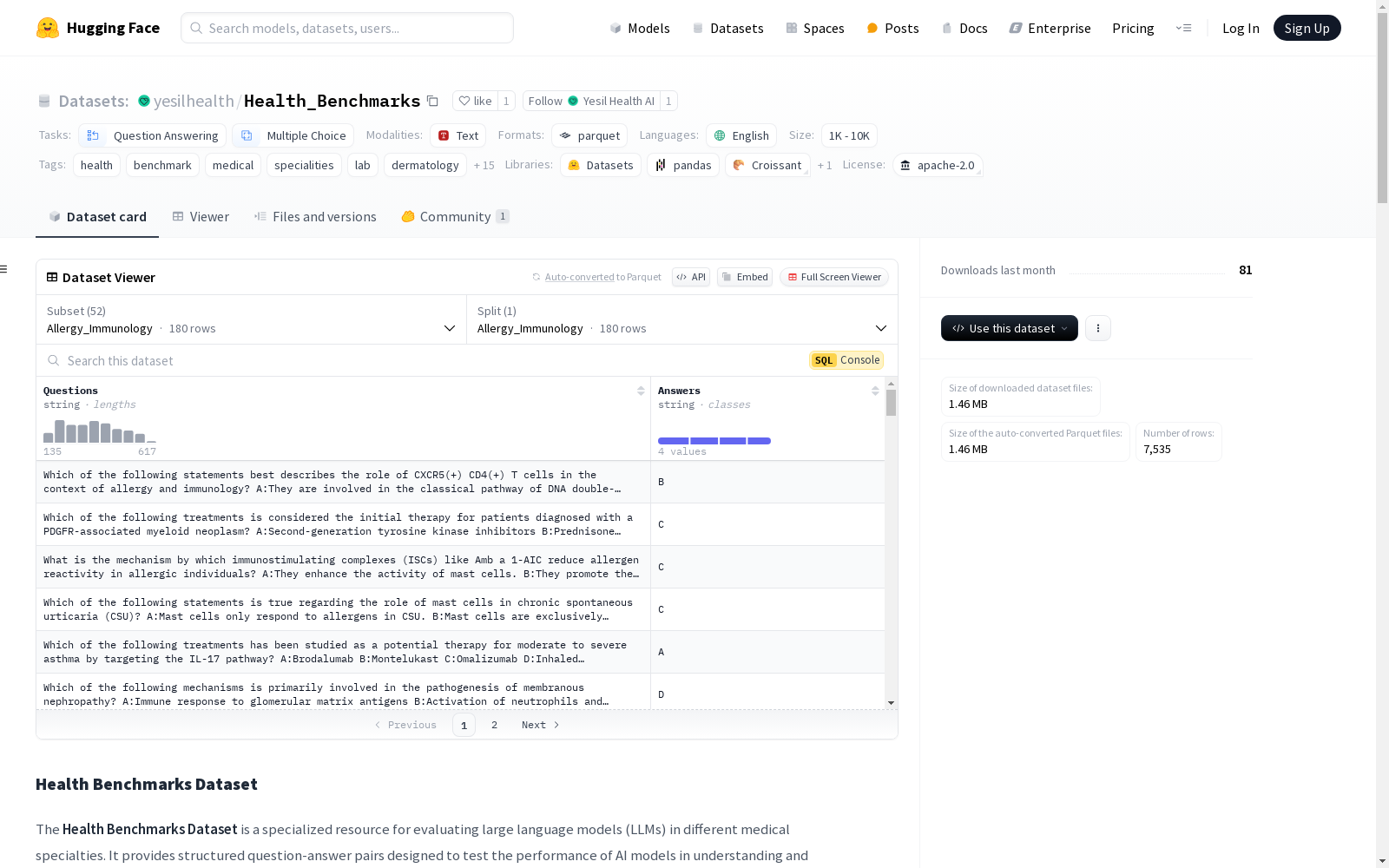The height and width of the screenshot is (868, 1389).
Task: Select the English language tag
Action: coord(741,135)
